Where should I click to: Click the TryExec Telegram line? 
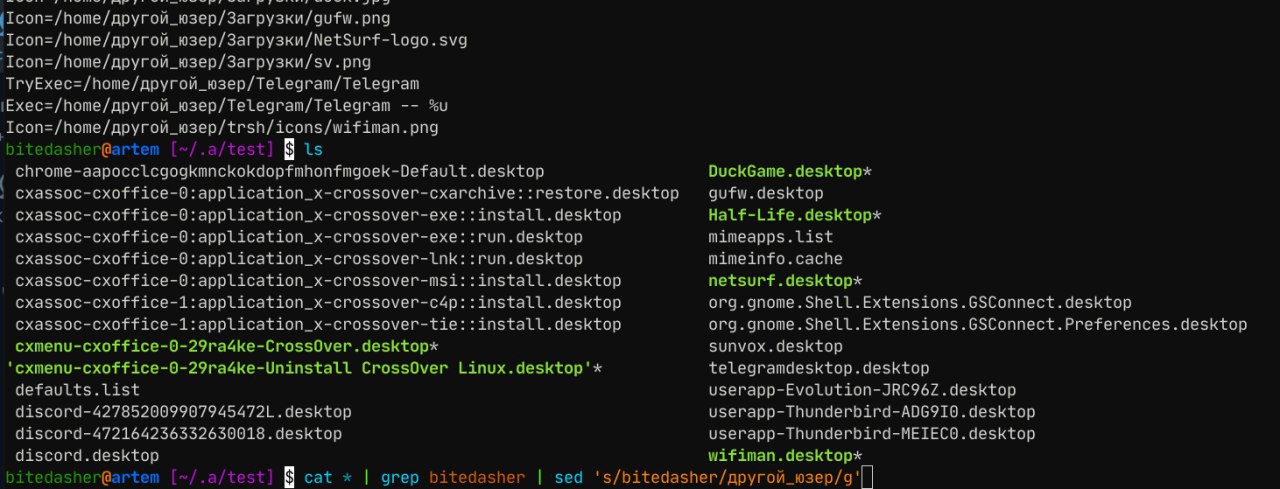pos(212,84)
